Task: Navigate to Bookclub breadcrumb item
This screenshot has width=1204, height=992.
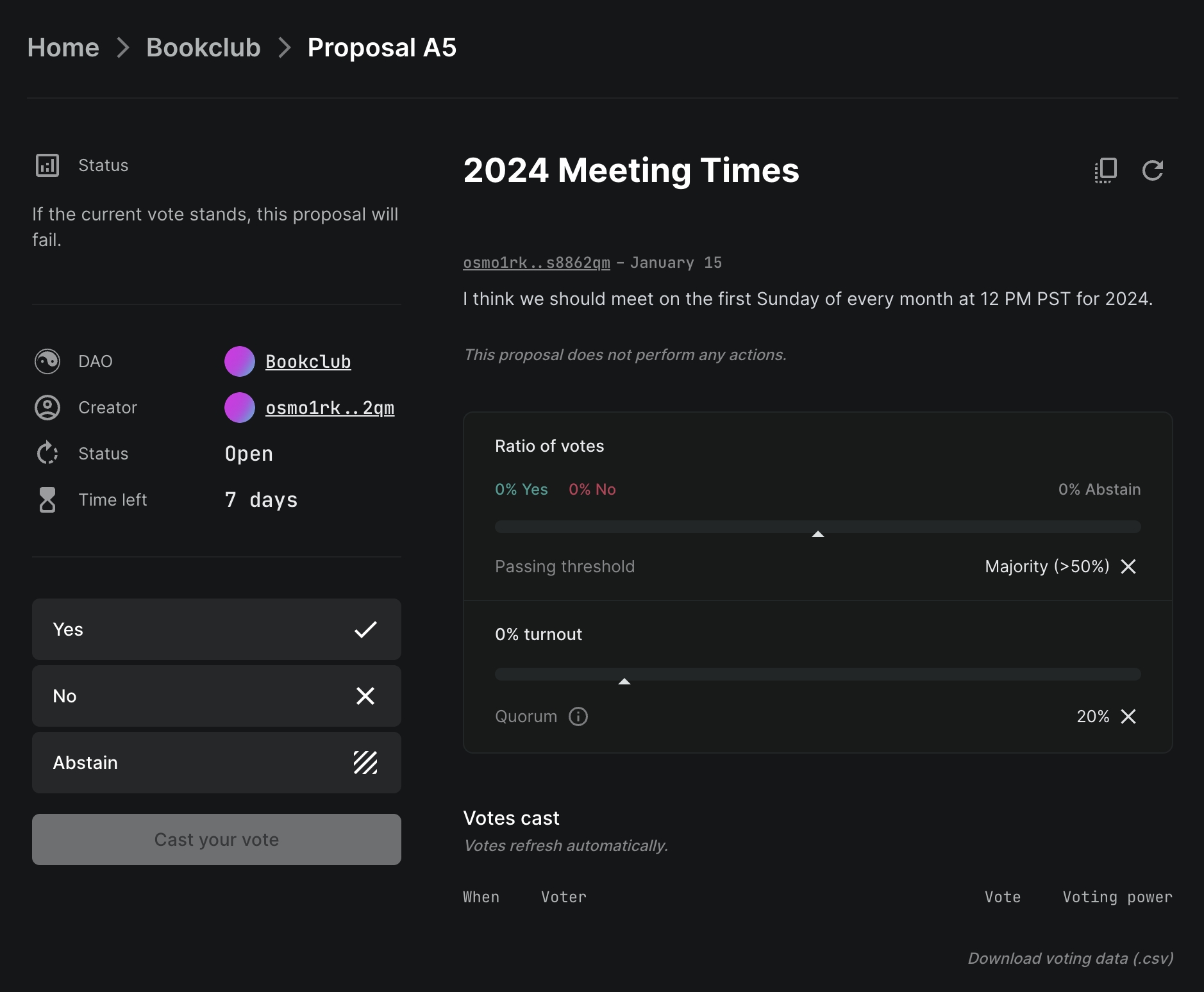Action: tap(203, 47)
